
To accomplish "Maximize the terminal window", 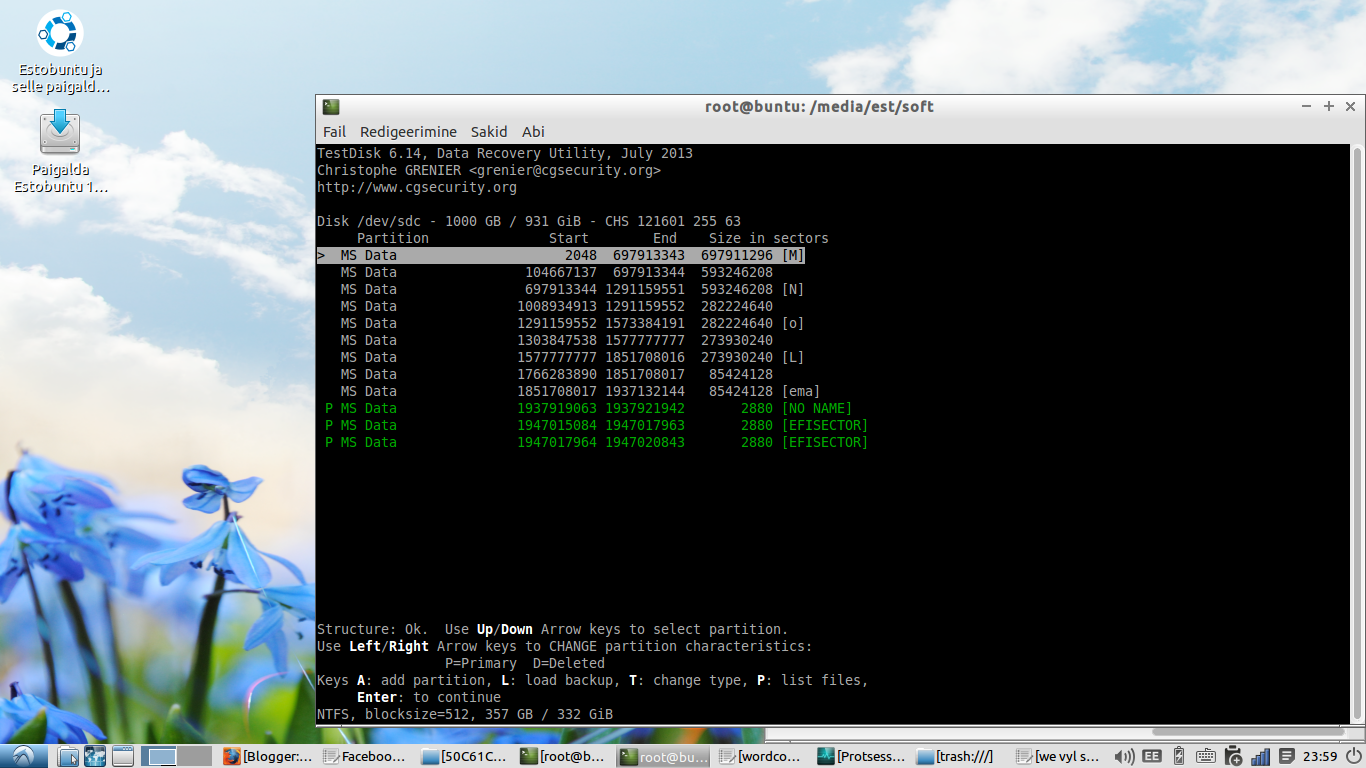I will click(x=1329, y=106).
